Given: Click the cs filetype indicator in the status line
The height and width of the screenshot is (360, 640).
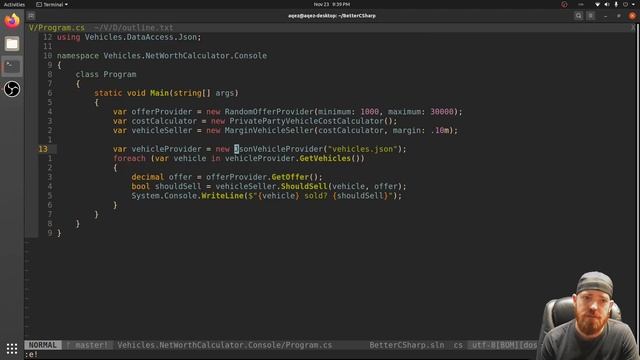Looking at the screenshot, I should 458,345.
